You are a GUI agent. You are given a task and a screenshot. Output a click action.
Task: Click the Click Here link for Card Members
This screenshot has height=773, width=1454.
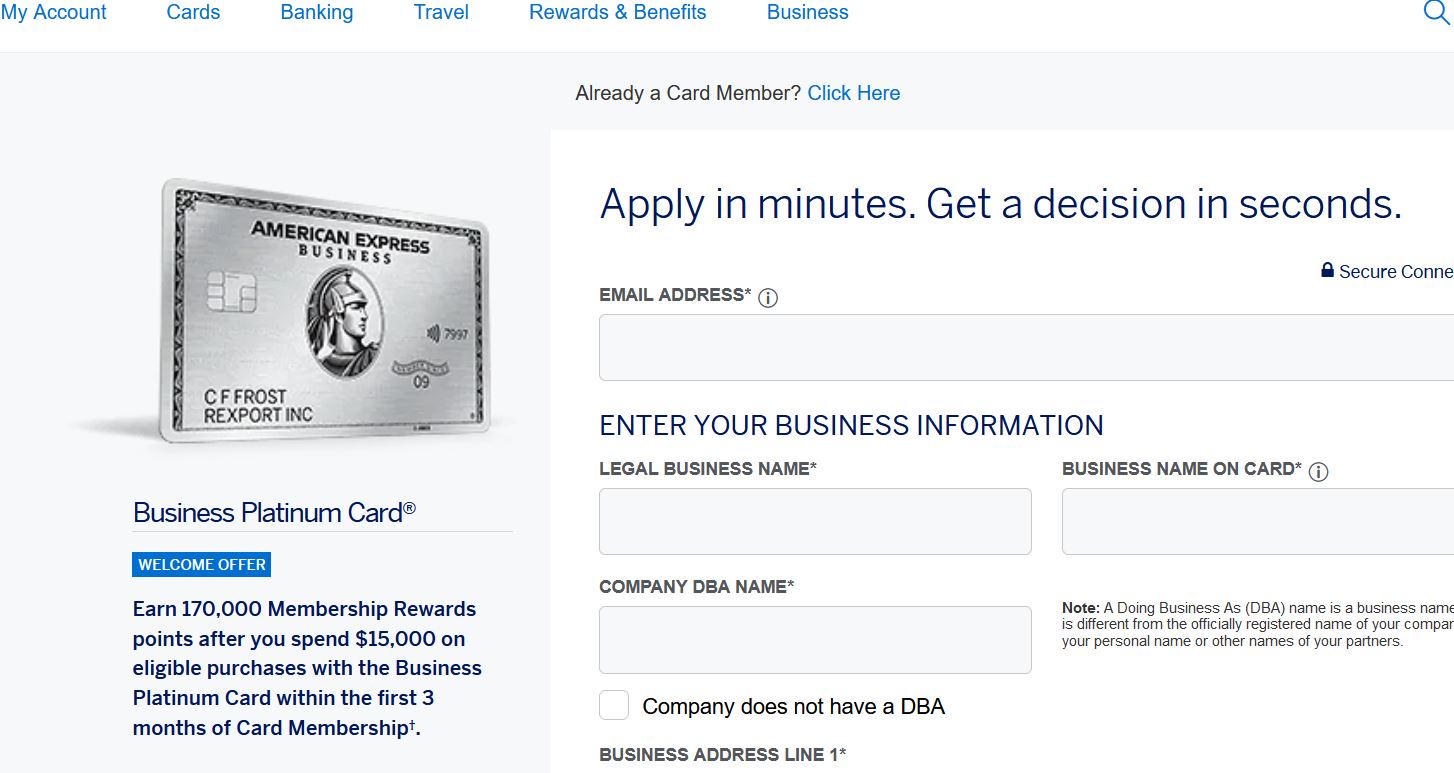click(854, 92)
